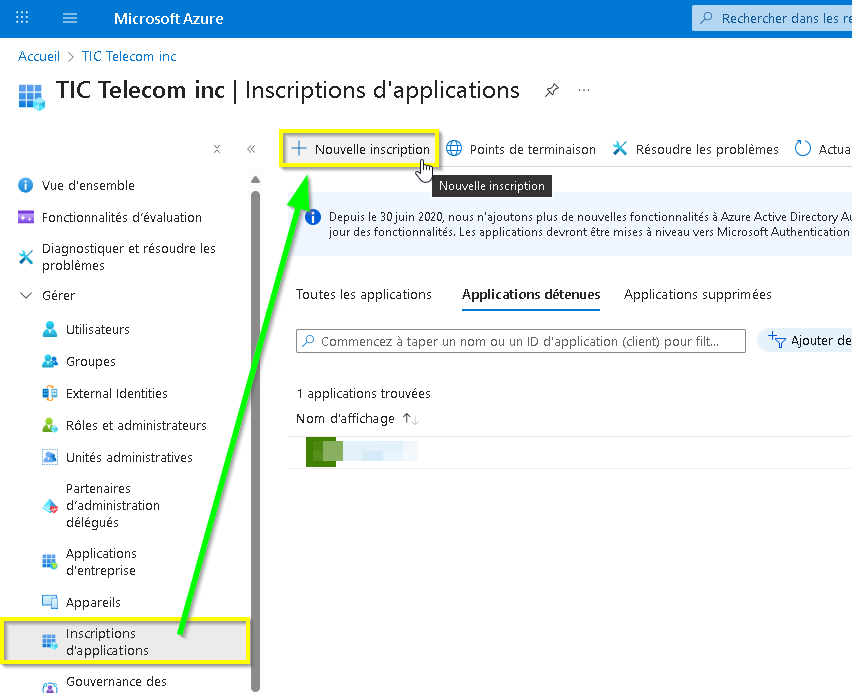Open Utilisateurs

click(x=98, y=329)
